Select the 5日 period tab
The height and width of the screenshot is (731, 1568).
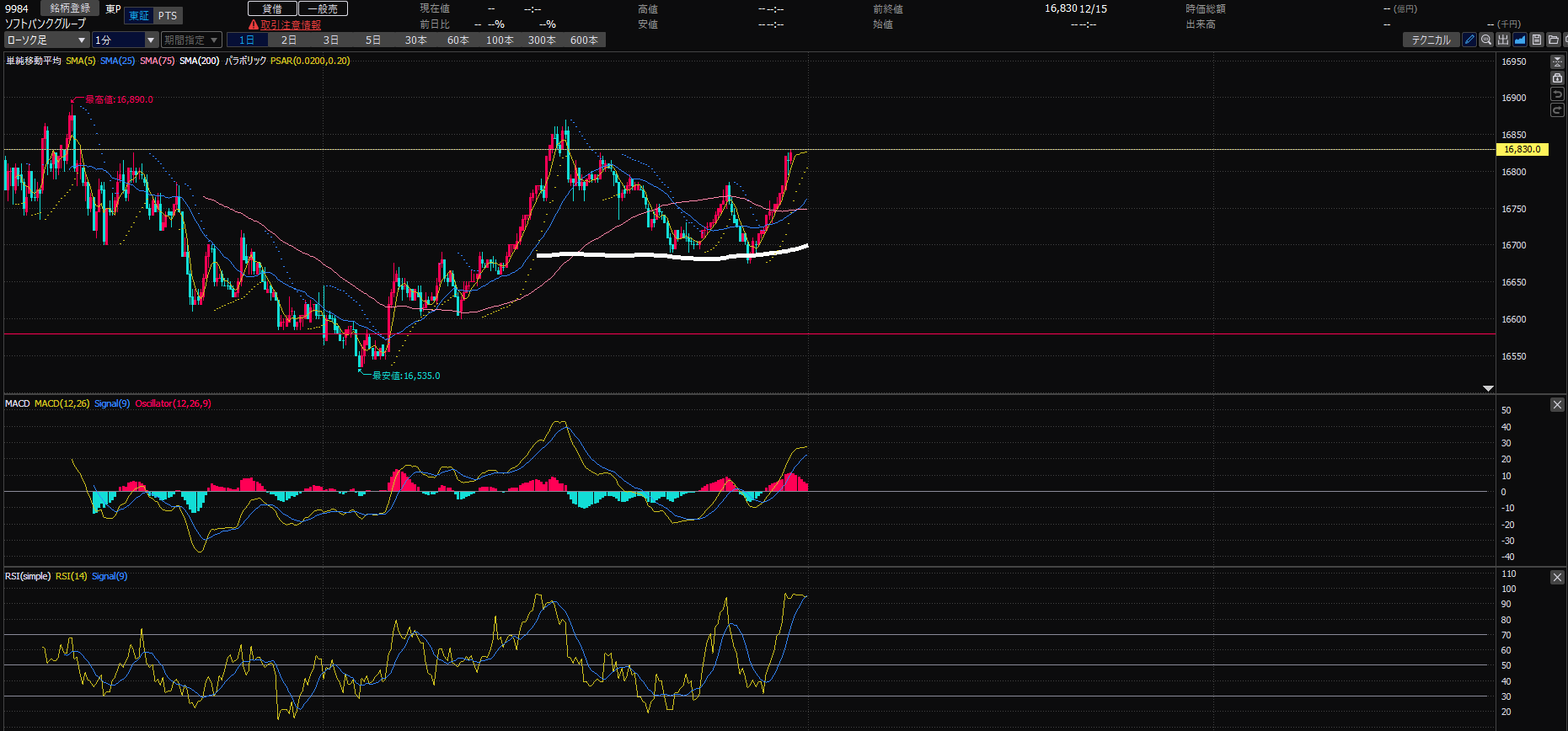coord(373,40)
